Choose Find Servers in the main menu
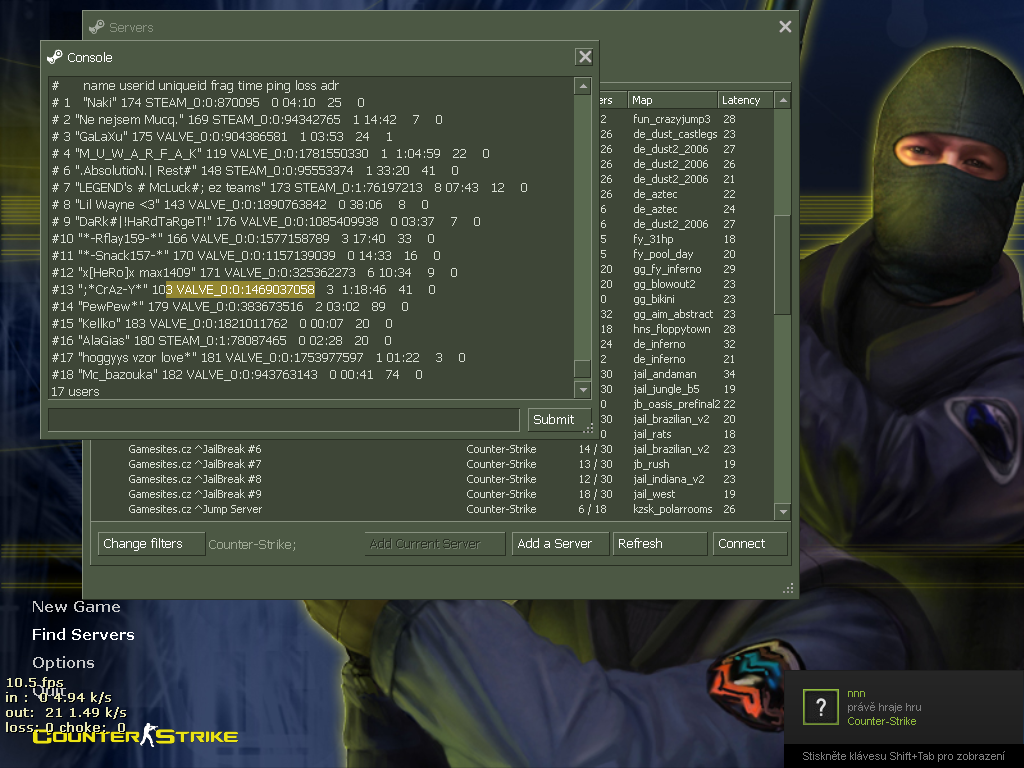 click(x=83, y=635)
